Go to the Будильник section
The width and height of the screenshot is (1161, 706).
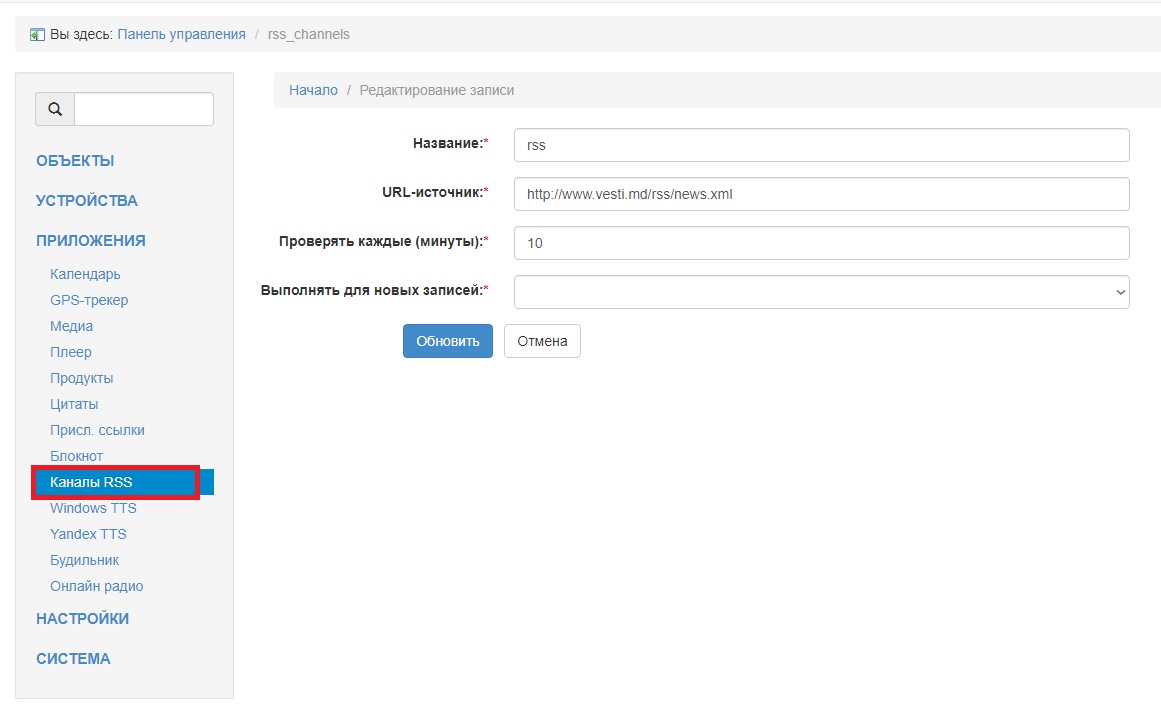85,559
